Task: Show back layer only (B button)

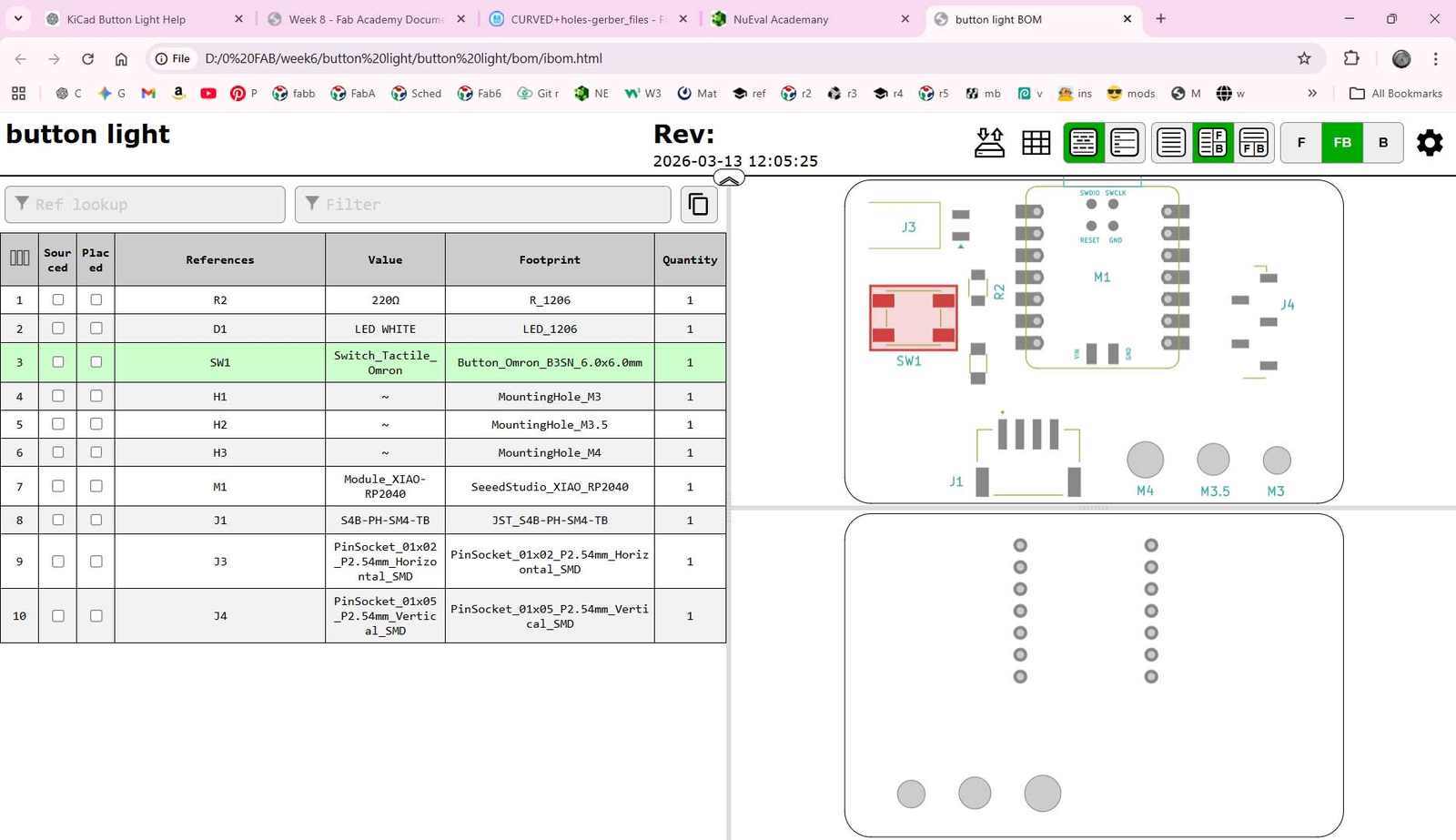Action: click(1383, 143)
